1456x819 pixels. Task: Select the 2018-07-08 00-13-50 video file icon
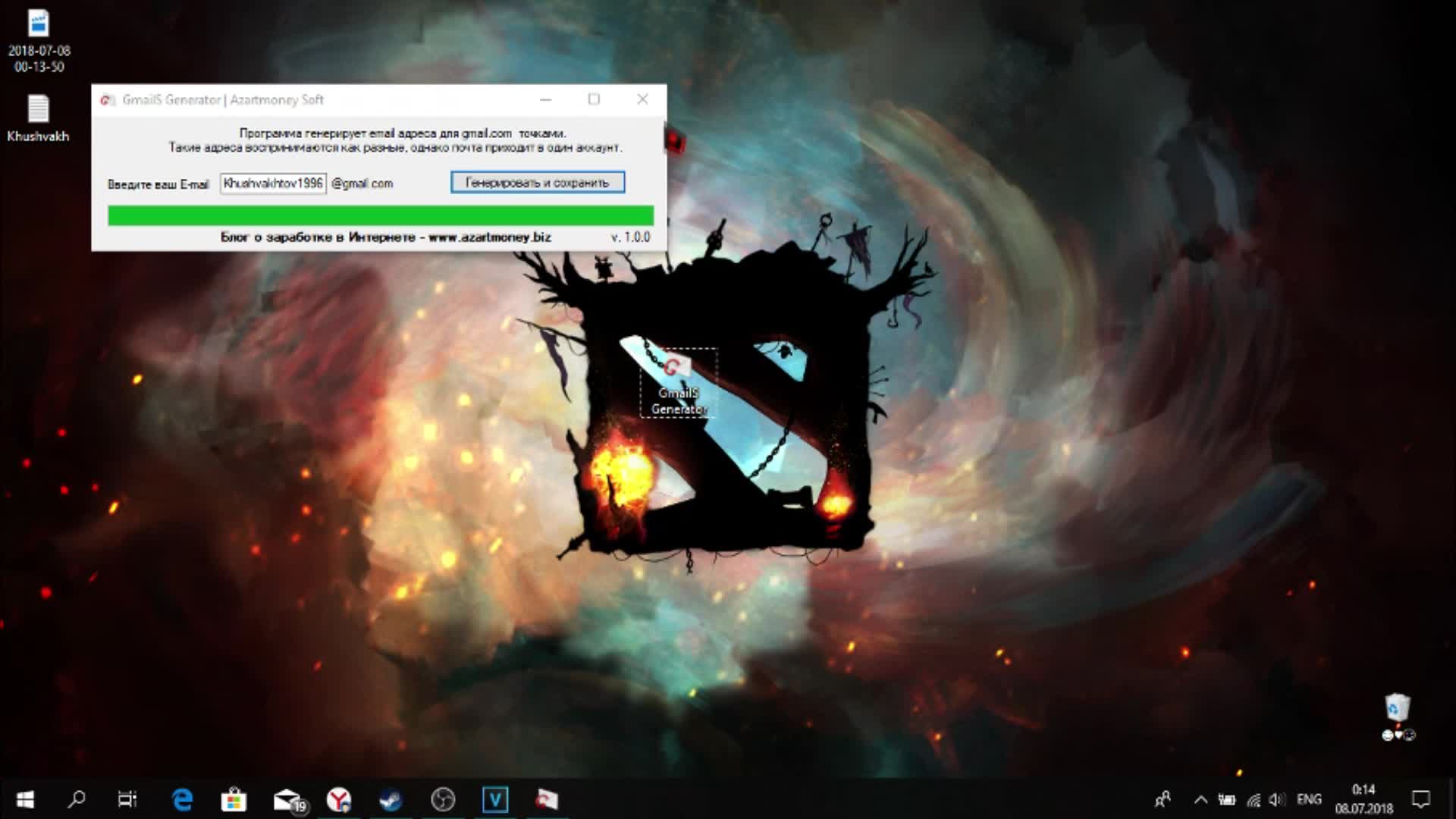[x=39, y=42]
